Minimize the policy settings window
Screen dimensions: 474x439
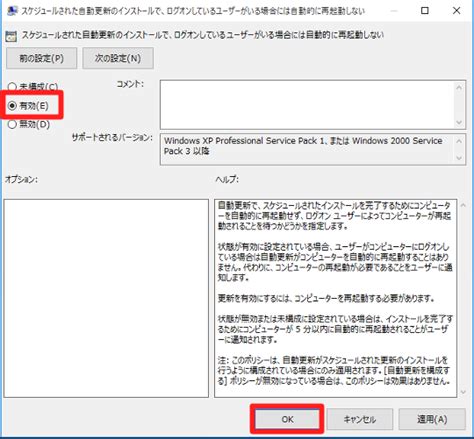pyautogui.click(x=394, y=11)
